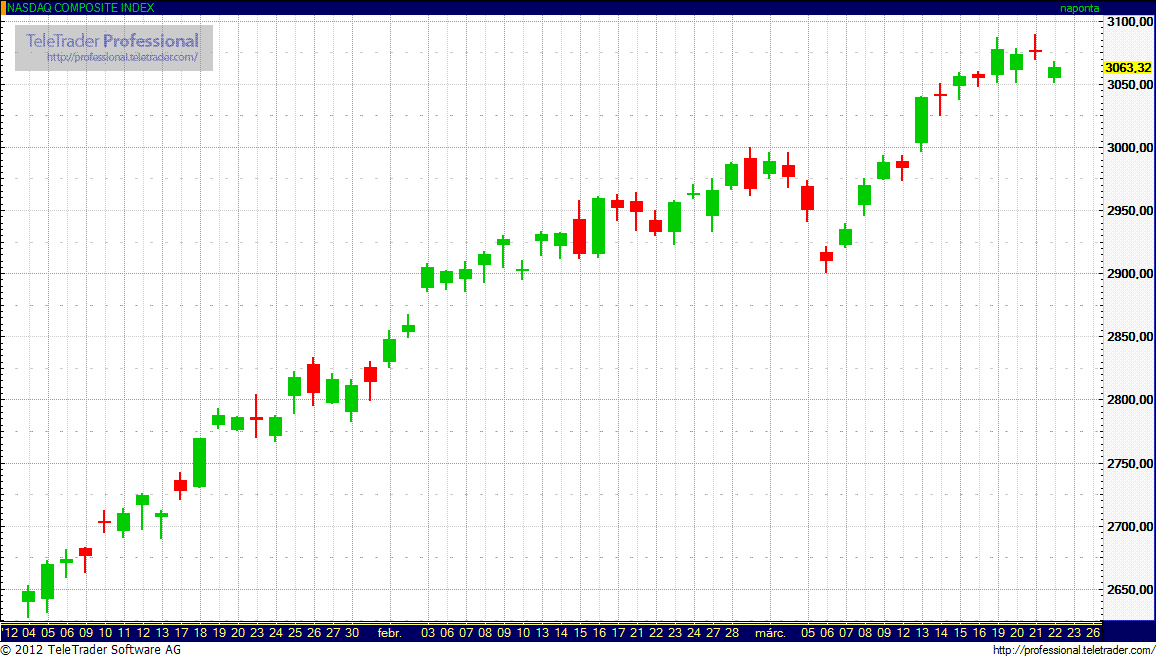Click the orange marker beside the chart title
The image size is (1156, 659).
pyautogui.click(x=3, y=7)
